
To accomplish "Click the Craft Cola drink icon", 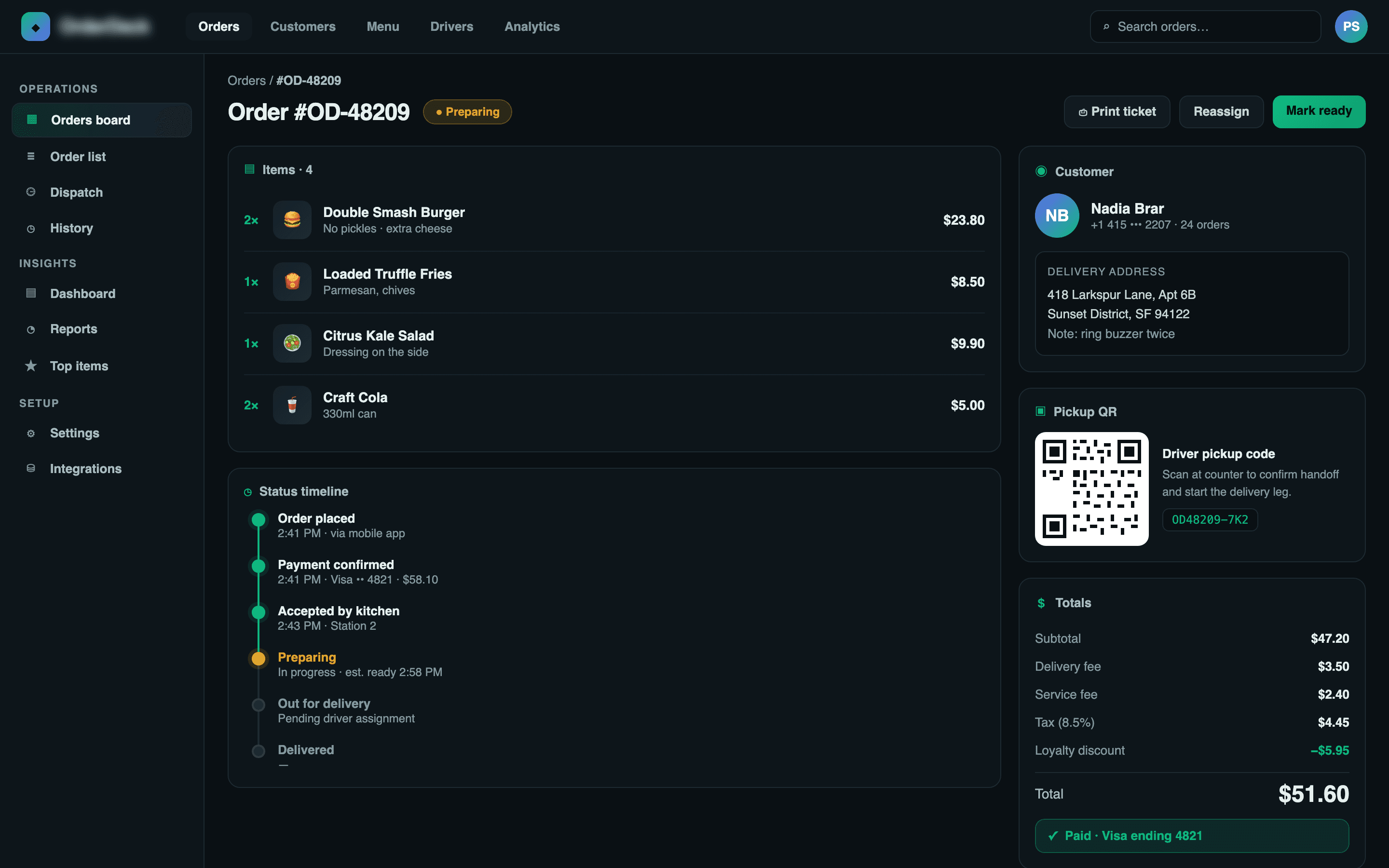I will 292,405.
